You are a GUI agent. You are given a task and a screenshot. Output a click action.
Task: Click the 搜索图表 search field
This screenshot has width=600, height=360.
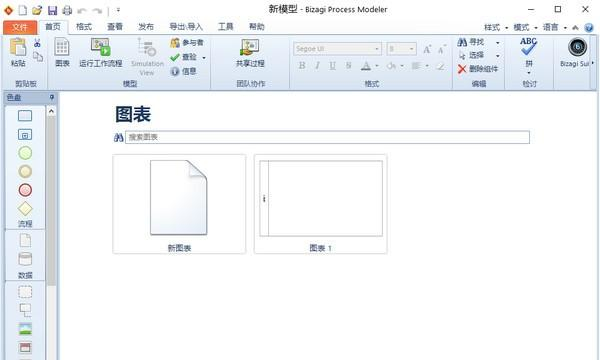pyautogui.click(x=327, y=137)
